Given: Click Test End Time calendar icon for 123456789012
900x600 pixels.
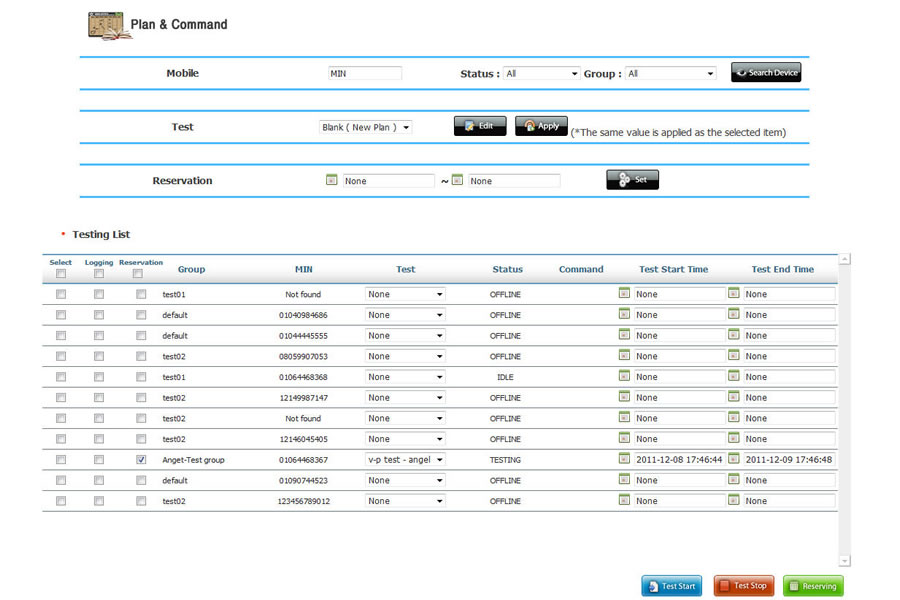Looking at the screenshot, I should click(x=733, y=501).
